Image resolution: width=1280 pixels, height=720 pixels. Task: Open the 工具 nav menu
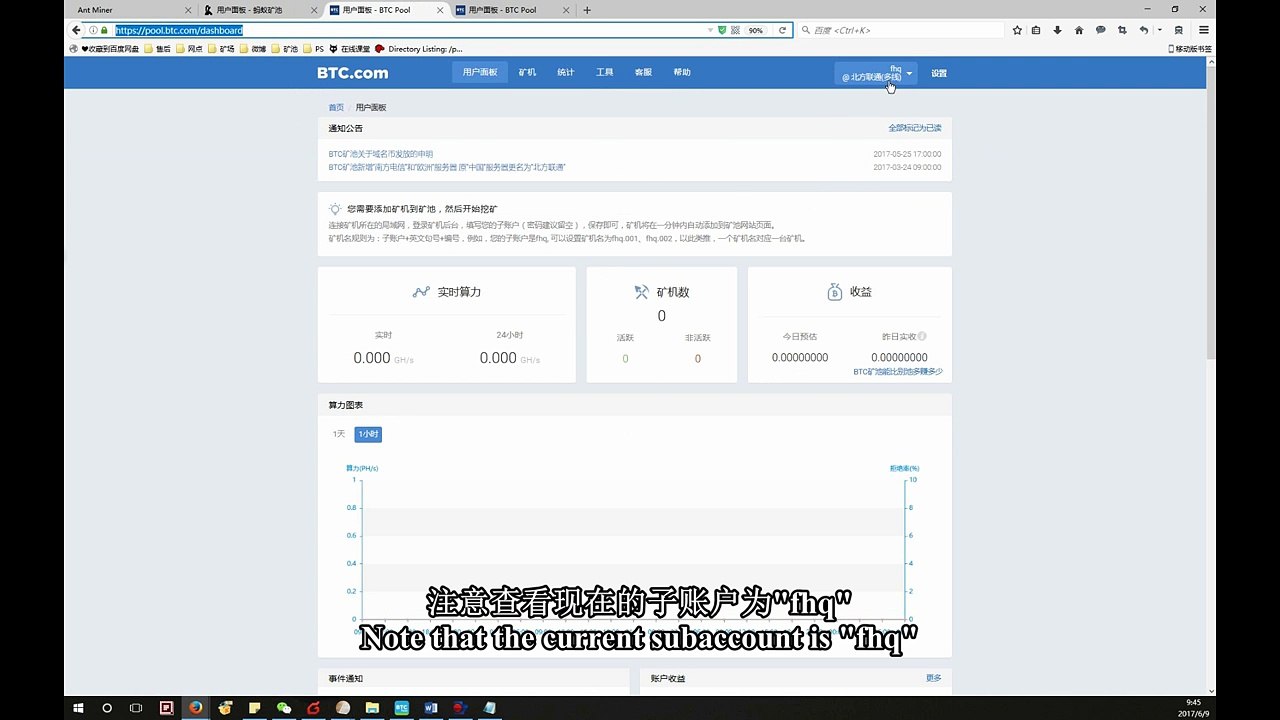pos(605,72)
